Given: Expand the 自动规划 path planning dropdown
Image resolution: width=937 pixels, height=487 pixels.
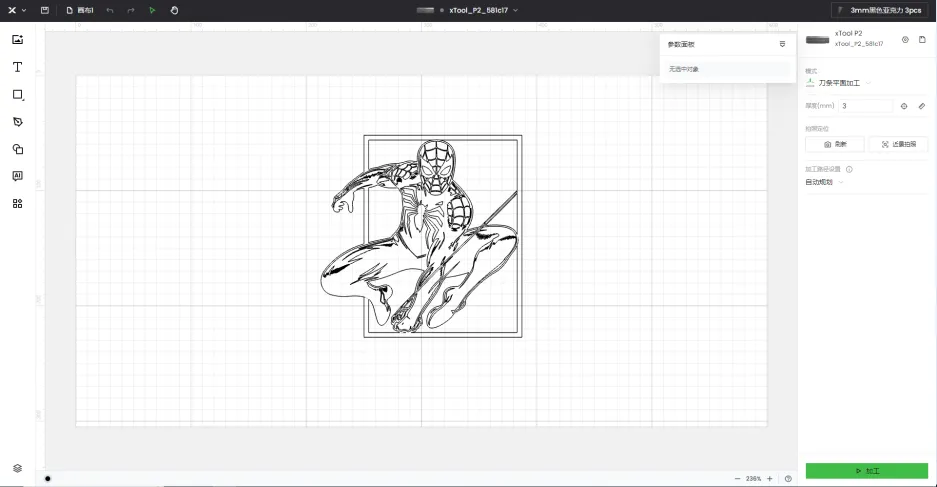Looking at the screenshot, I should [824, 182].
